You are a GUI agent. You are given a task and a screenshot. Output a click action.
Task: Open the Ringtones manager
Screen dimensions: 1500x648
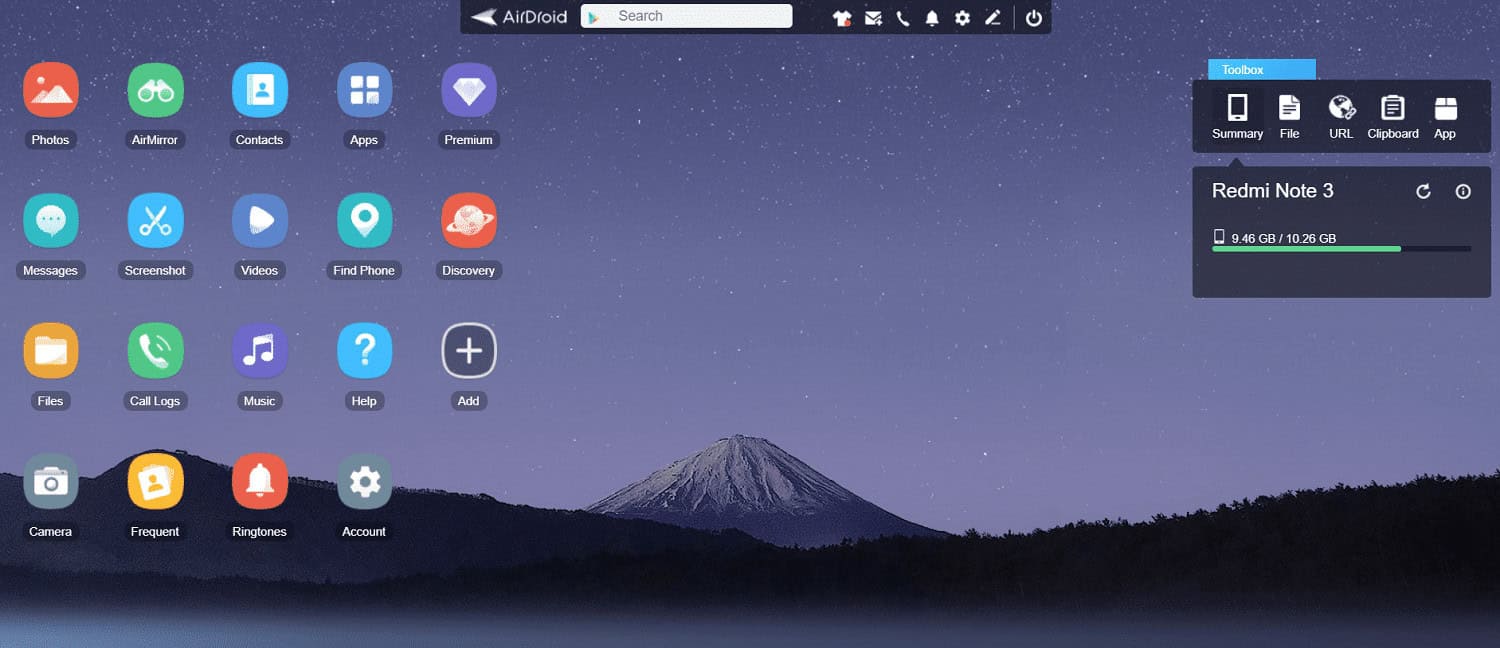(259, 481)
